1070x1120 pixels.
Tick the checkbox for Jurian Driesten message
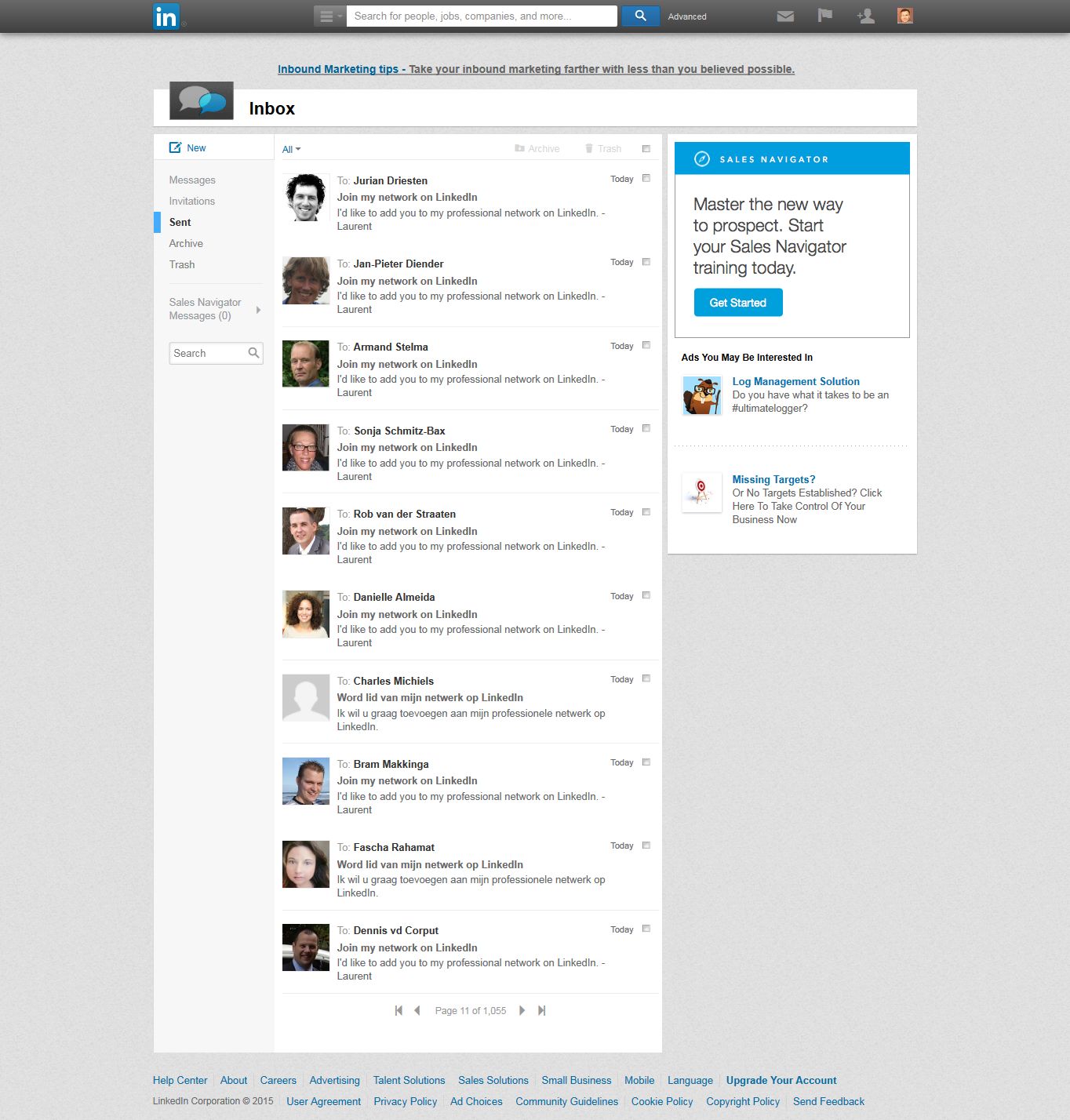tap(646, 179)
